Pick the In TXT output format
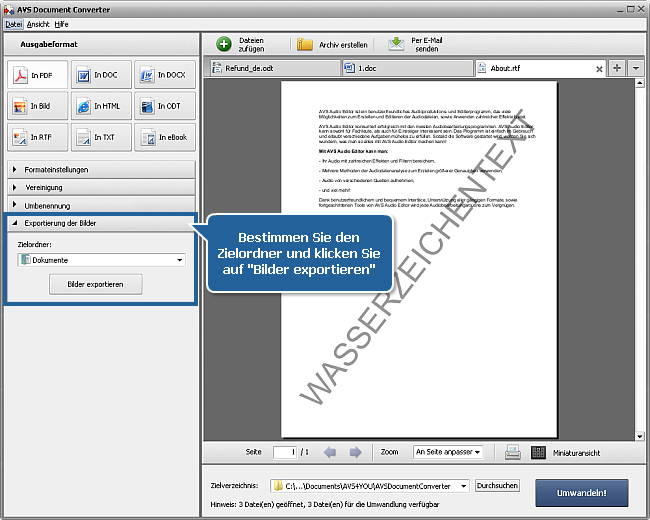 click(x=101, y=137)
